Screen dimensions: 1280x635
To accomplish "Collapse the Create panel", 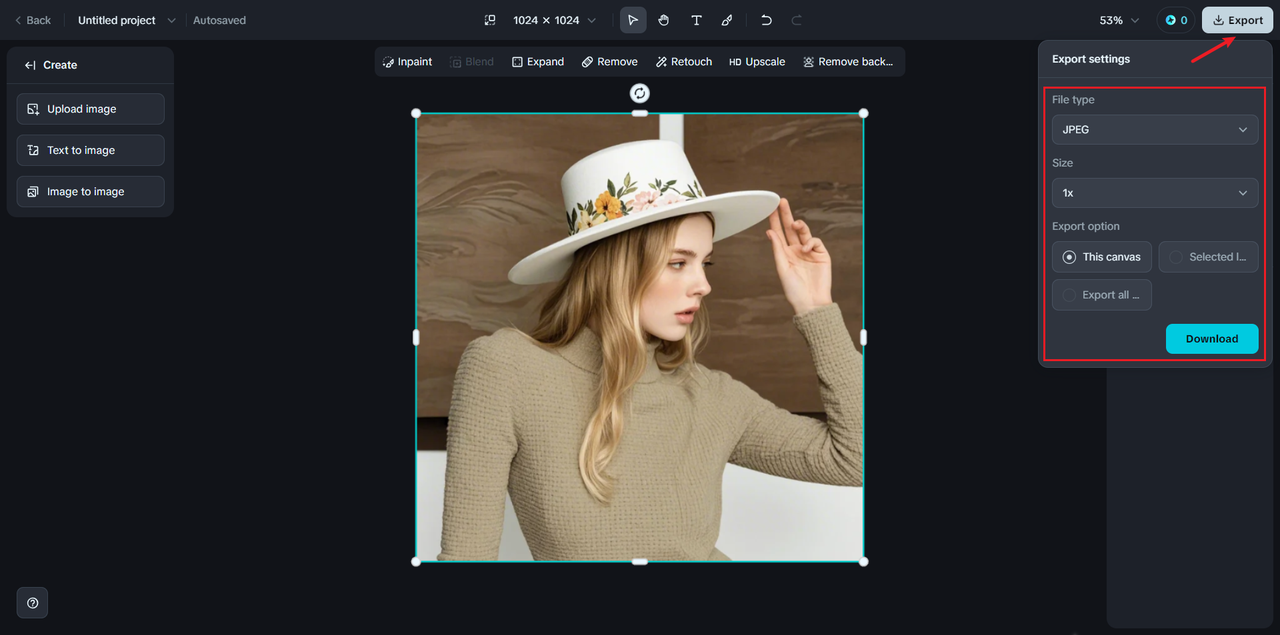I will (x=30, y=65).
